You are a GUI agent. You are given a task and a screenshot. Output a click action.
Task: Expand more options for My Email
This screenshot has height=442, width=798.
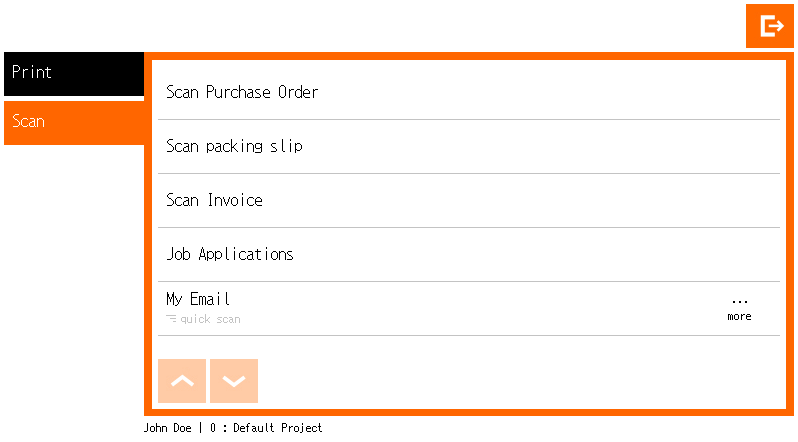pyautogui.click(x=739, y=308)
